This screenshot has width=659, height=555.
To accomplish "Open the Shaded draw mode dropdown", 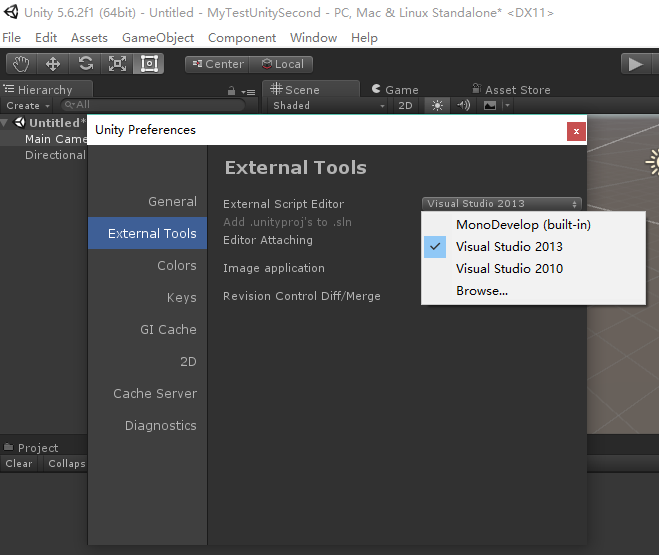I will [329, 105].
